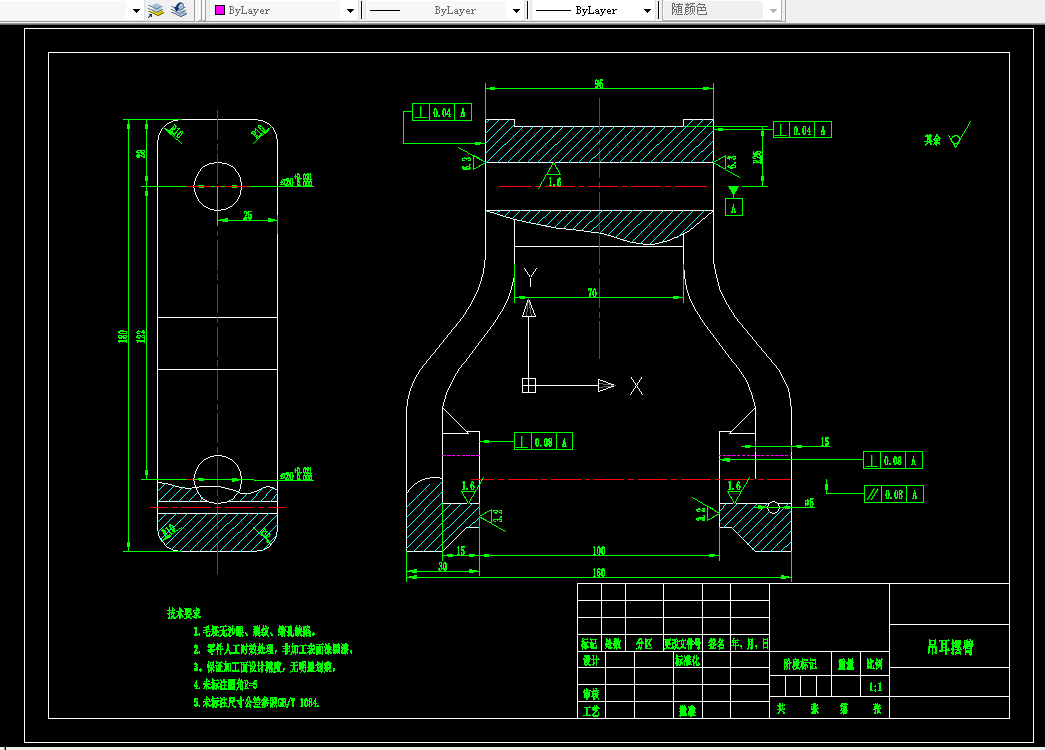Click the '工艺' title block cell
This screenshot has height=750, width=1045.
[591, 711]
